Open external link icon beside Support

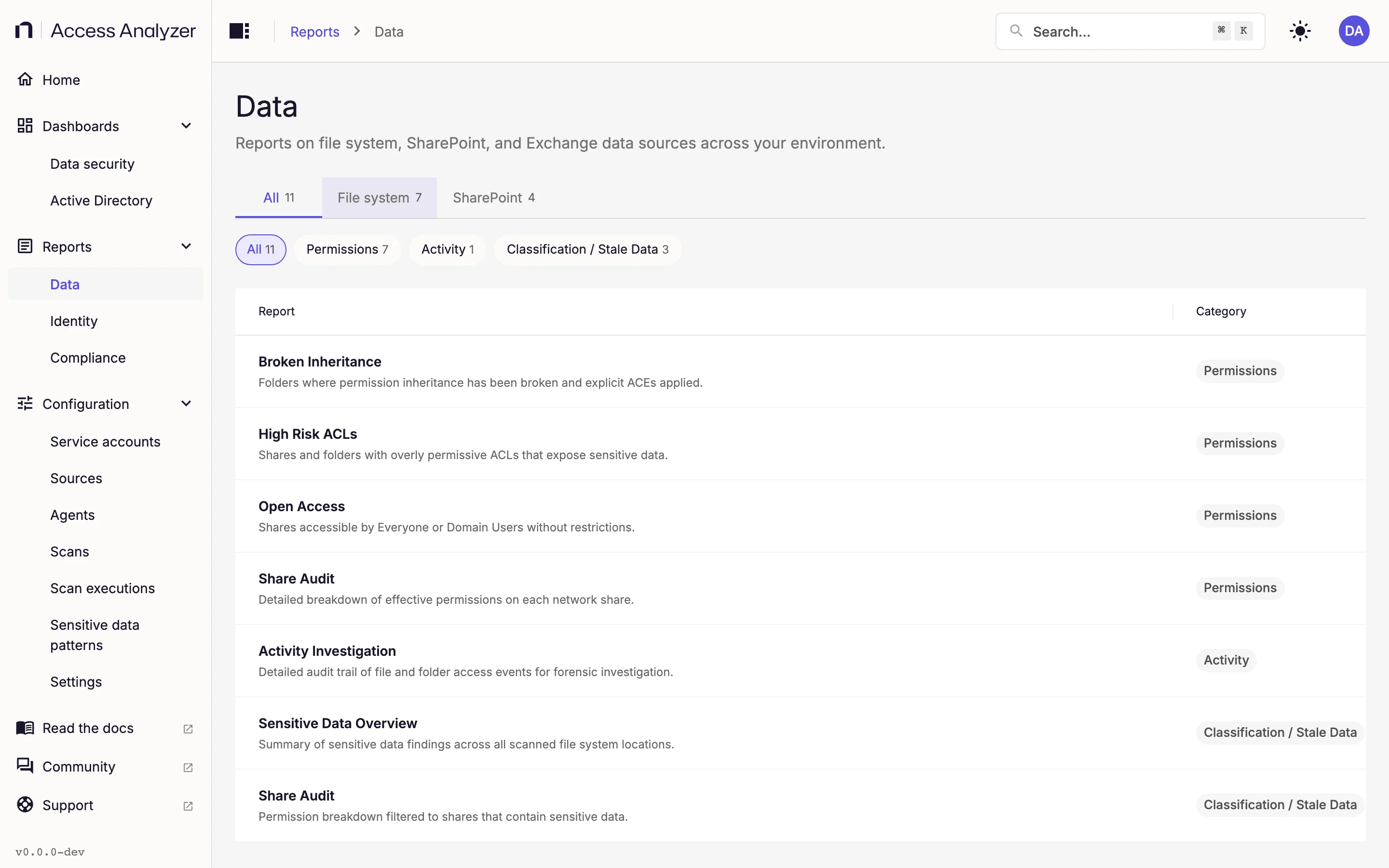pyautogui.click(x=188, y=806)
